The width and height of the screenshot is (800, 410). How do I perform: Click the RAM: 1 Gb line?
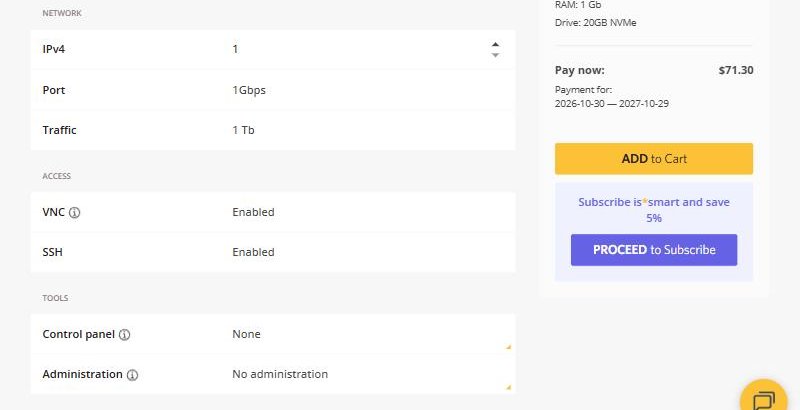point(578,5)
